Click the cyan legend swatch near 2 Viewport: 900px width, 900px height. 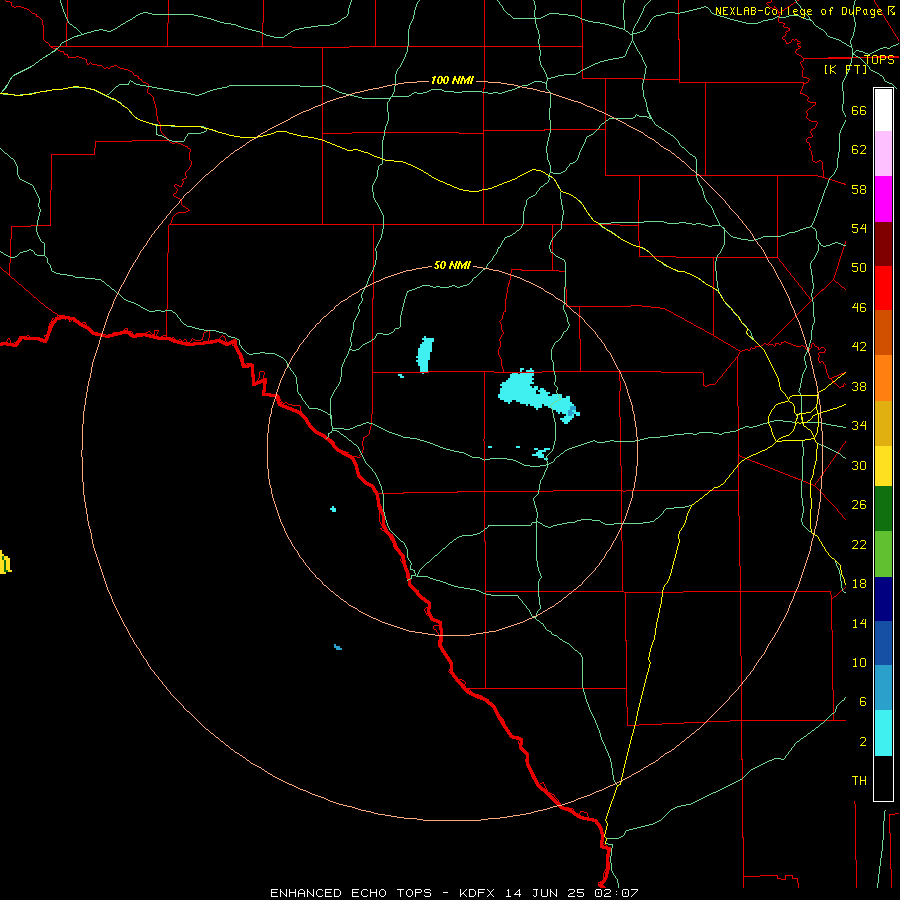tap(883, 733)
